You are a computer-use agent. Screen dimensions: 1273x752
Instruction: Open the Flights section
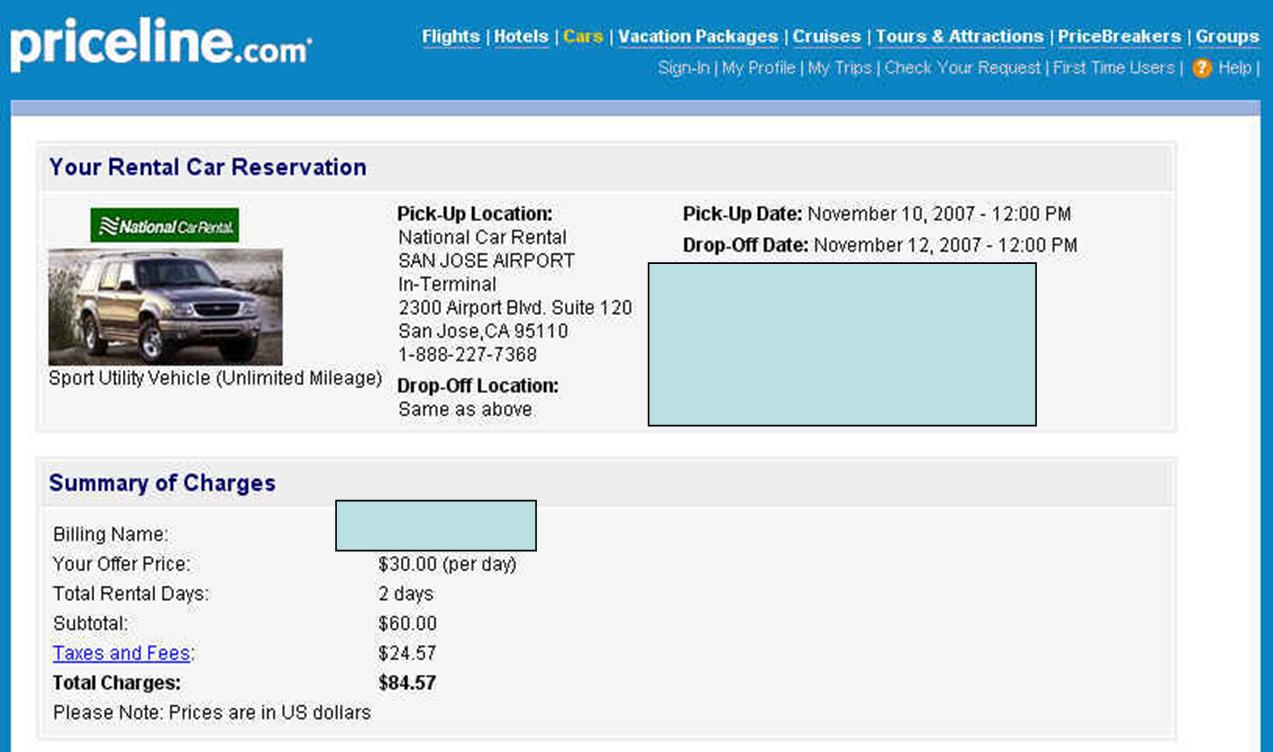pos(450,36)
